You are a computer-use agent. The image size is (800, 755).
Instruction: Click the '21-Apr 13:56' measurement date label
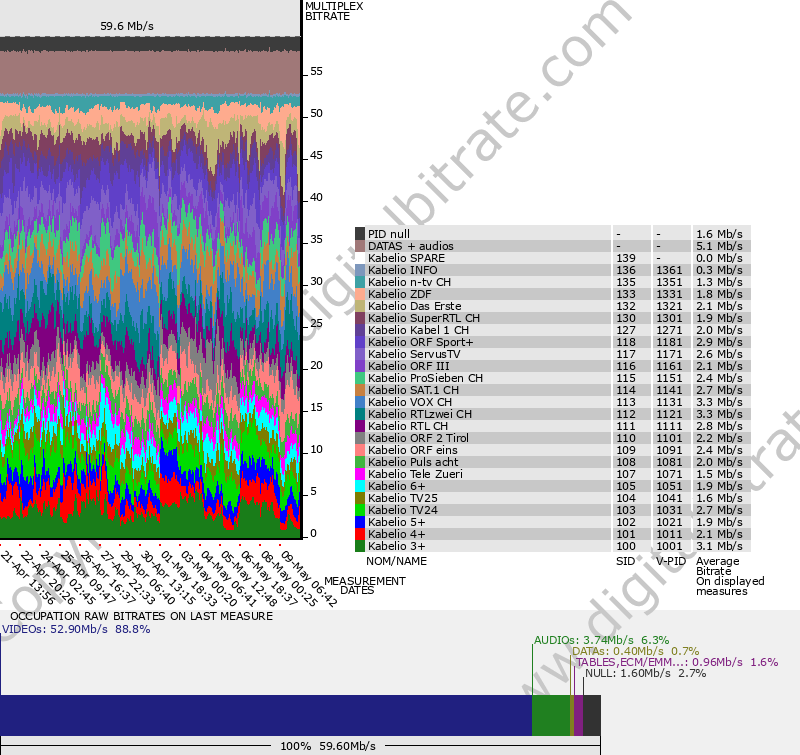pos(28,578)
